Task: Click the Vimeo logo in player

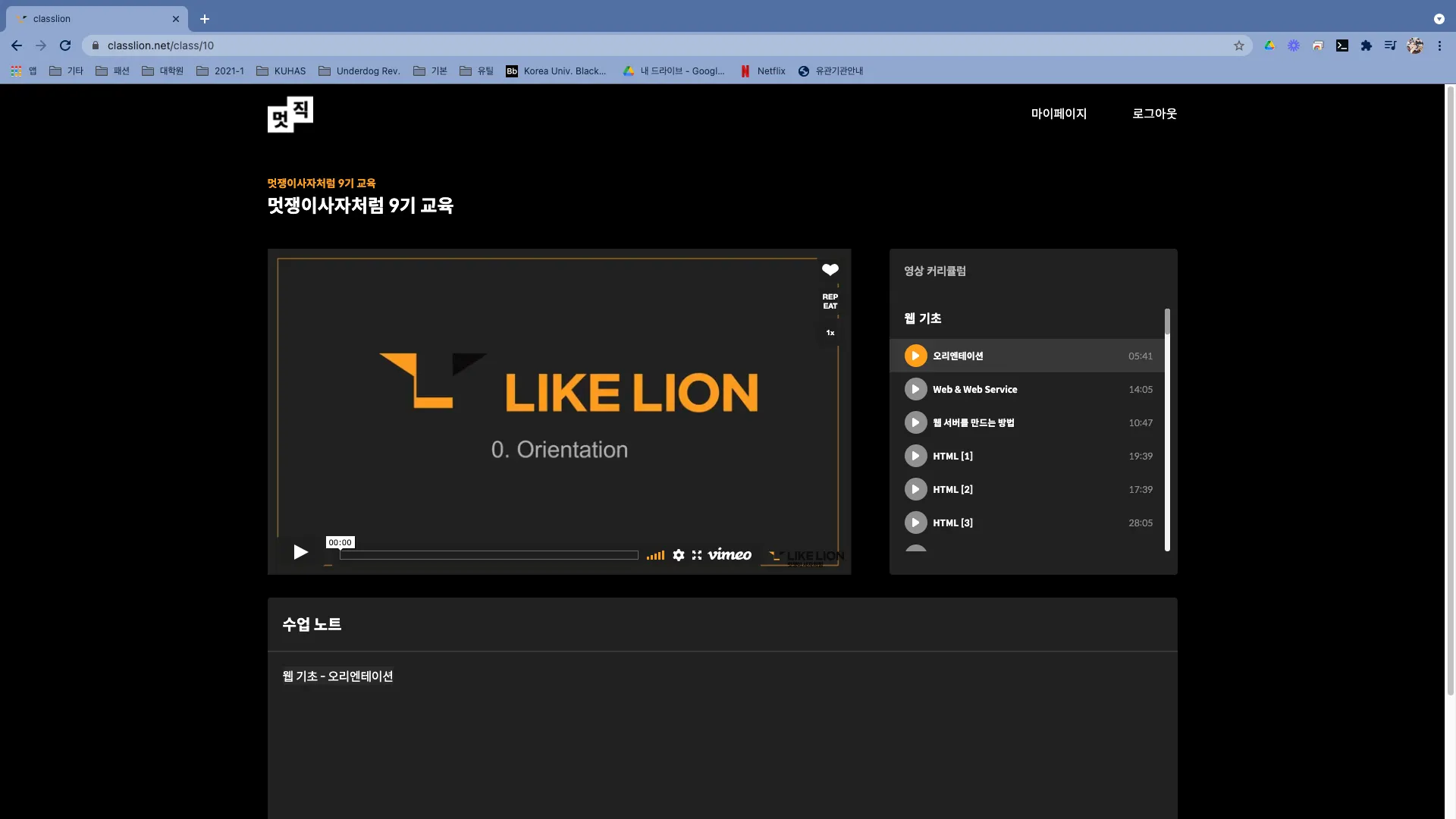Action: click(x=730, y=555)
